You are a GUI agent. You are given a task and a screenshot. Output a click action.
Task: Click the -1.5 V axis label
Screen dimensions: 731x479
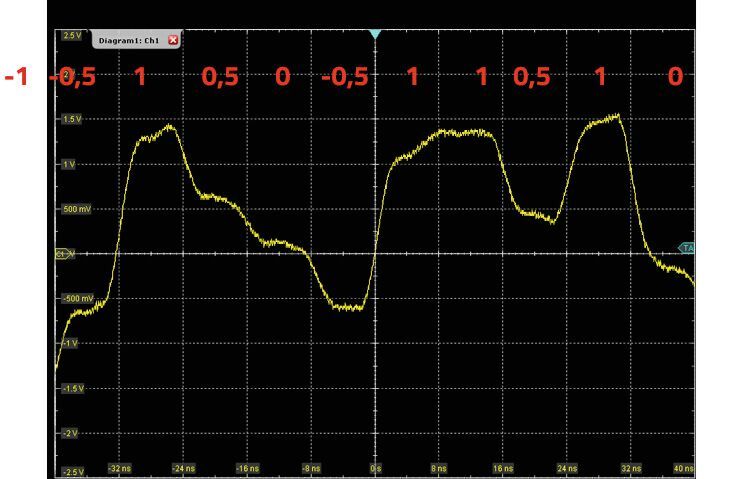pos(73,389)
